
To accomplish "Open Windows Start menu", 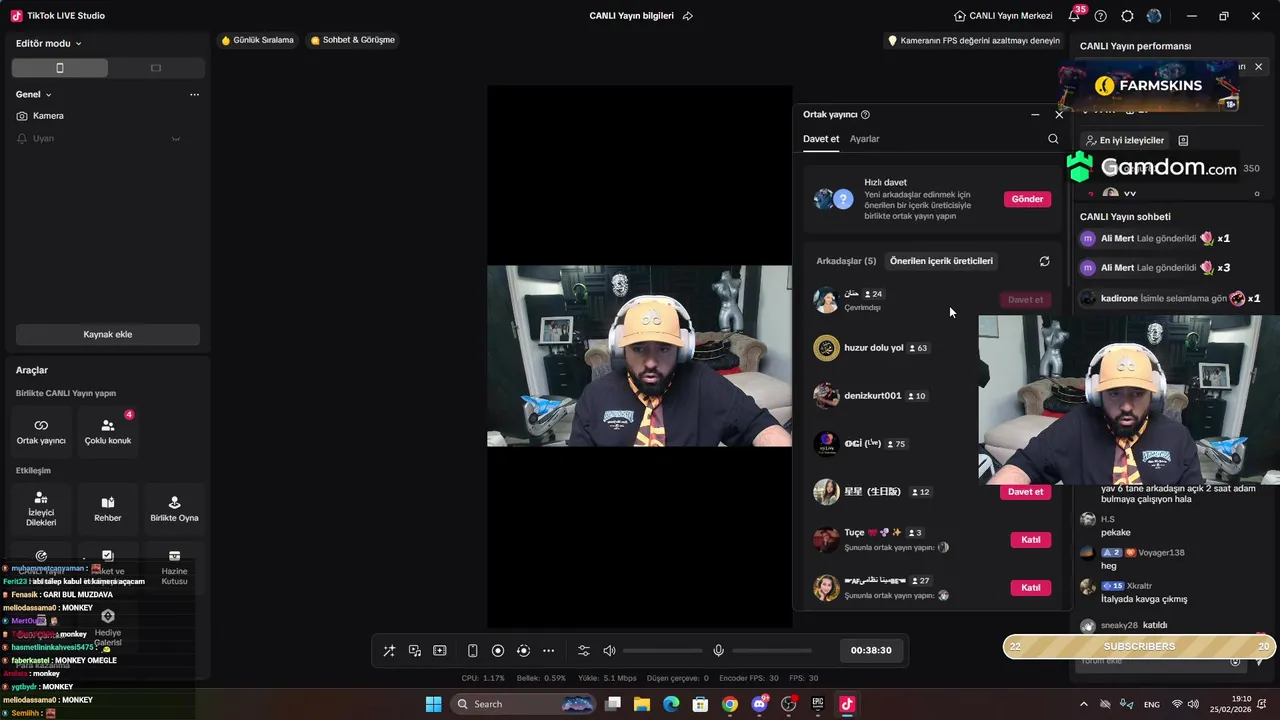I will [x=433, y=704].
